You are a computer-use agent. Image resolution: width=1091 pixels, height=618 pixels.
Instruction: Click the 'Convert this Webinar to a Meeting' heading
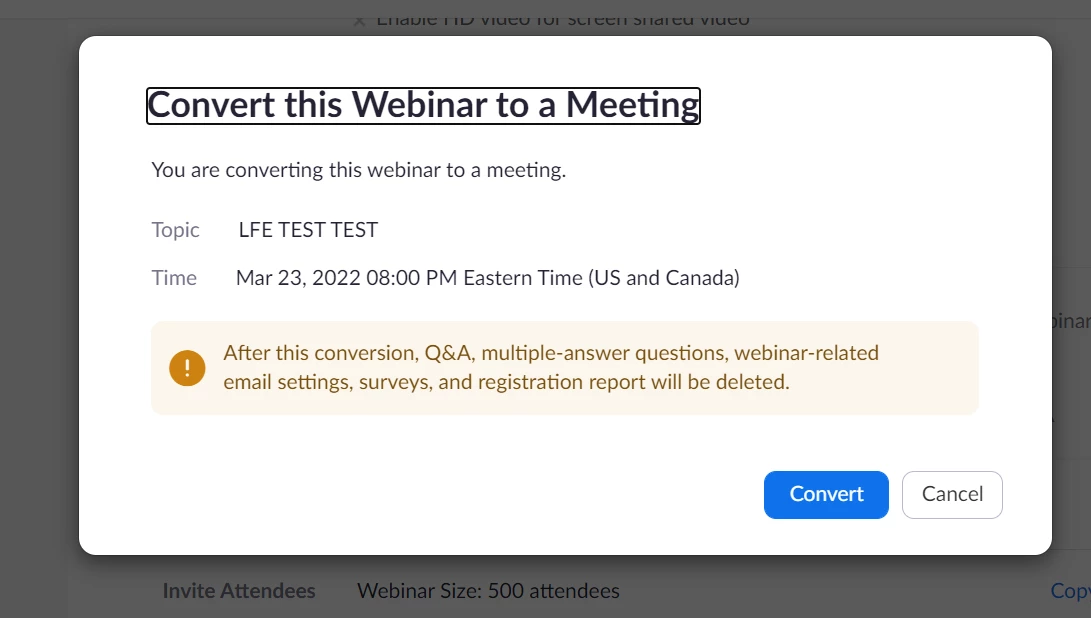(x=423, y=105)
